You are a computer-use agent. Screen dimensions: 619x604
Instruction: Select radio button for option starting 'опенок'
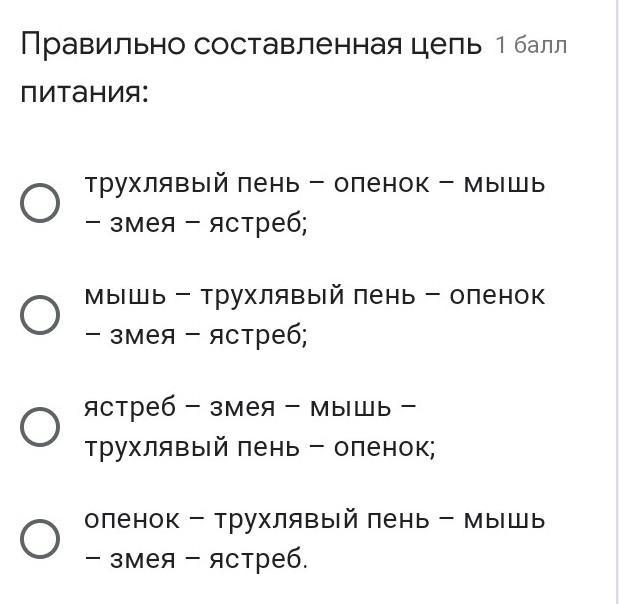point(39,539)
